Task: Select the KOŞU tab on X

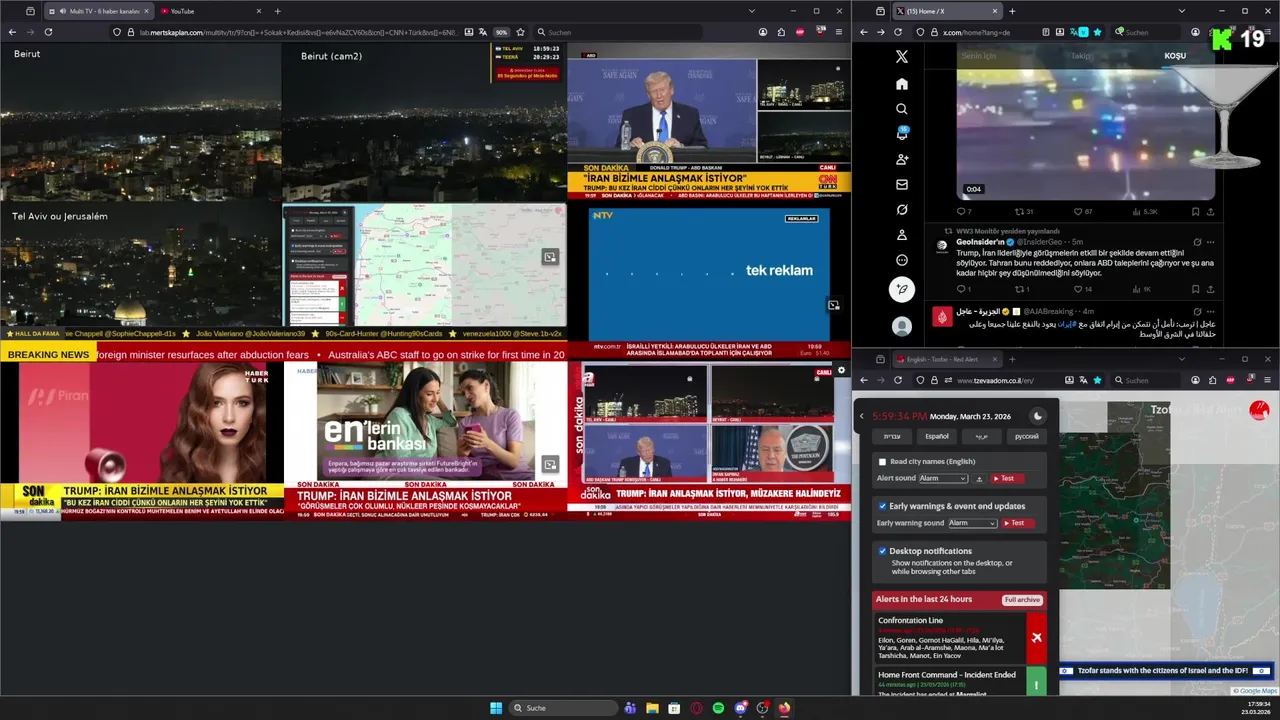Action: point(1175,56)
